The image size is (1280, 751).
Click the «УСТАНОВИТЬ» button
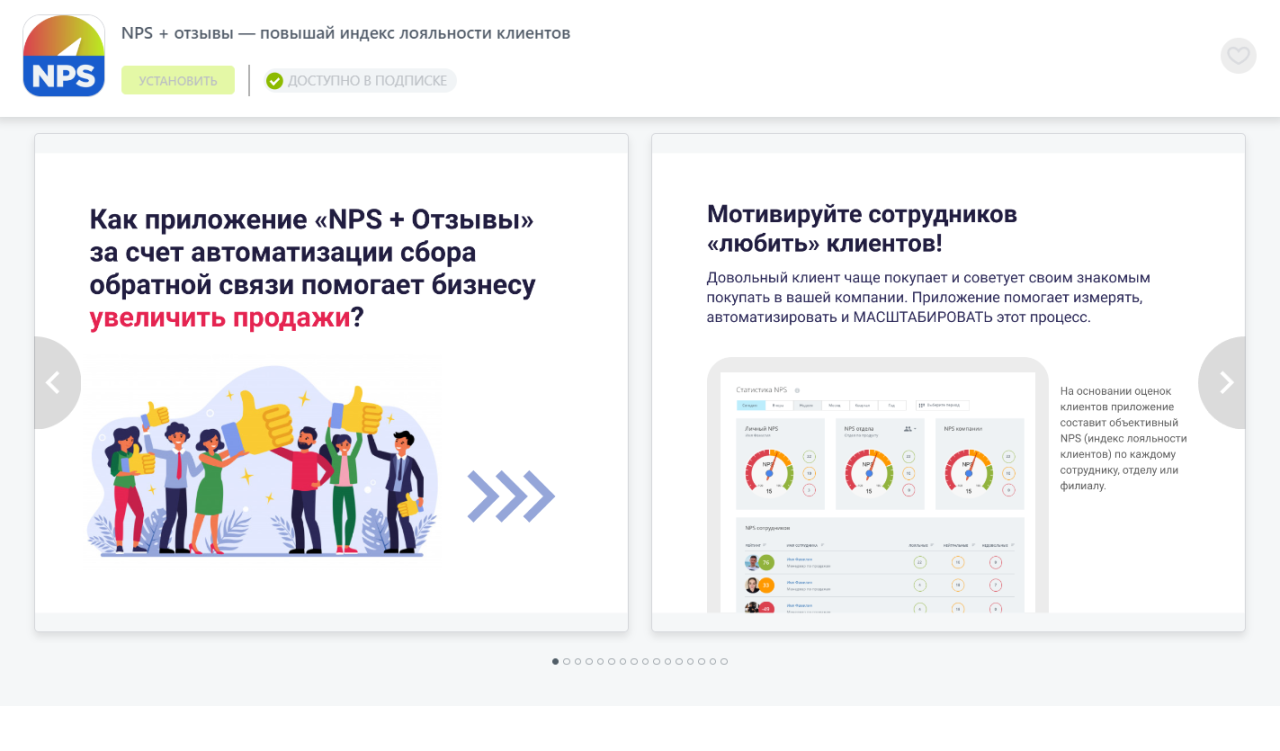(178, 81)
